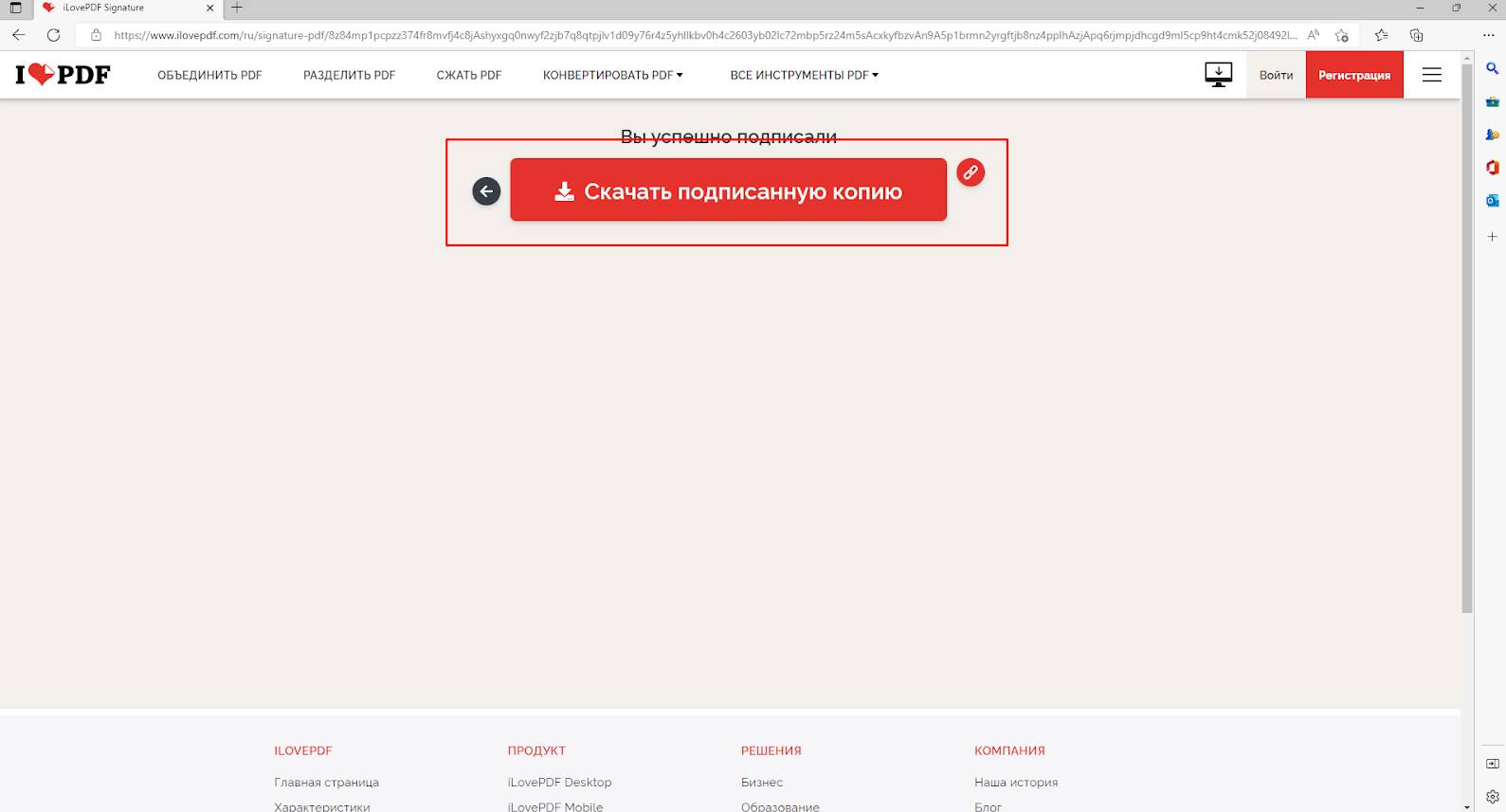The width and height of the screenshot is (1506, 812).
Task: Click the browser address bar URL
Action: pyautogui.click(x=706, y=35)
